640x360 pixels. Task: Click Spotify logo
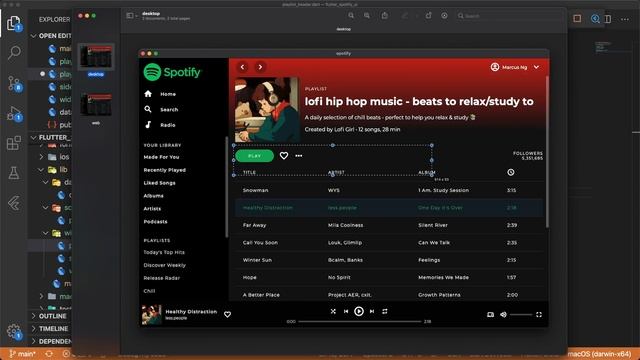(172, 72)
